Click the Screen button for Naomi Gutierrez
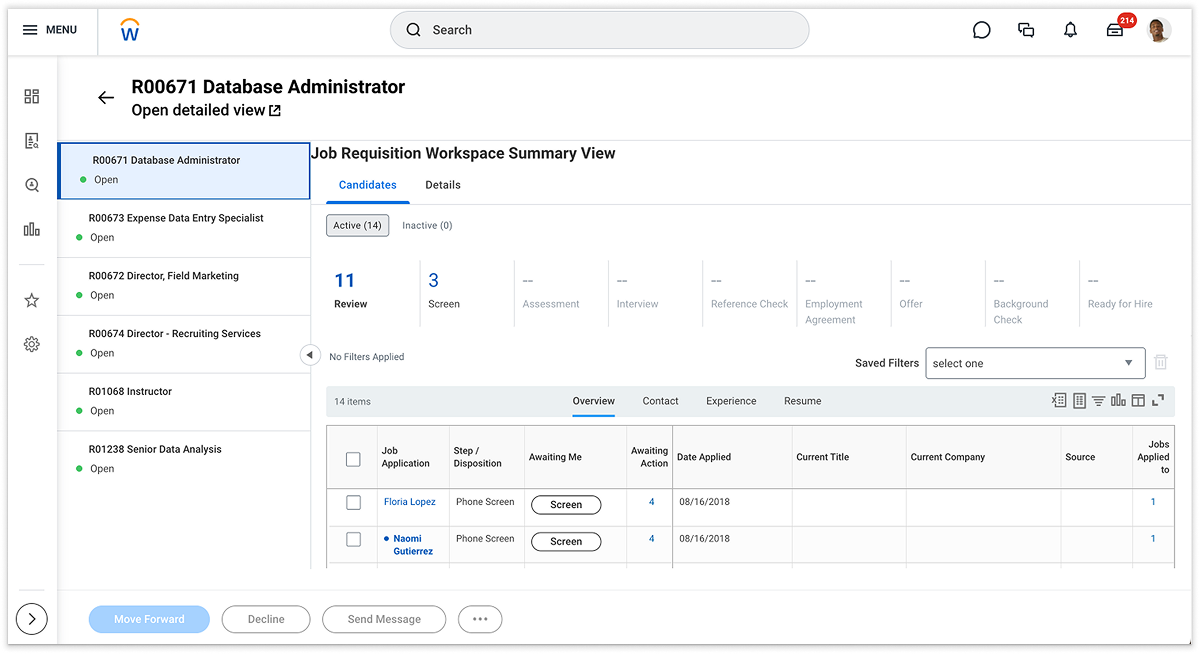 click(566, 542)
